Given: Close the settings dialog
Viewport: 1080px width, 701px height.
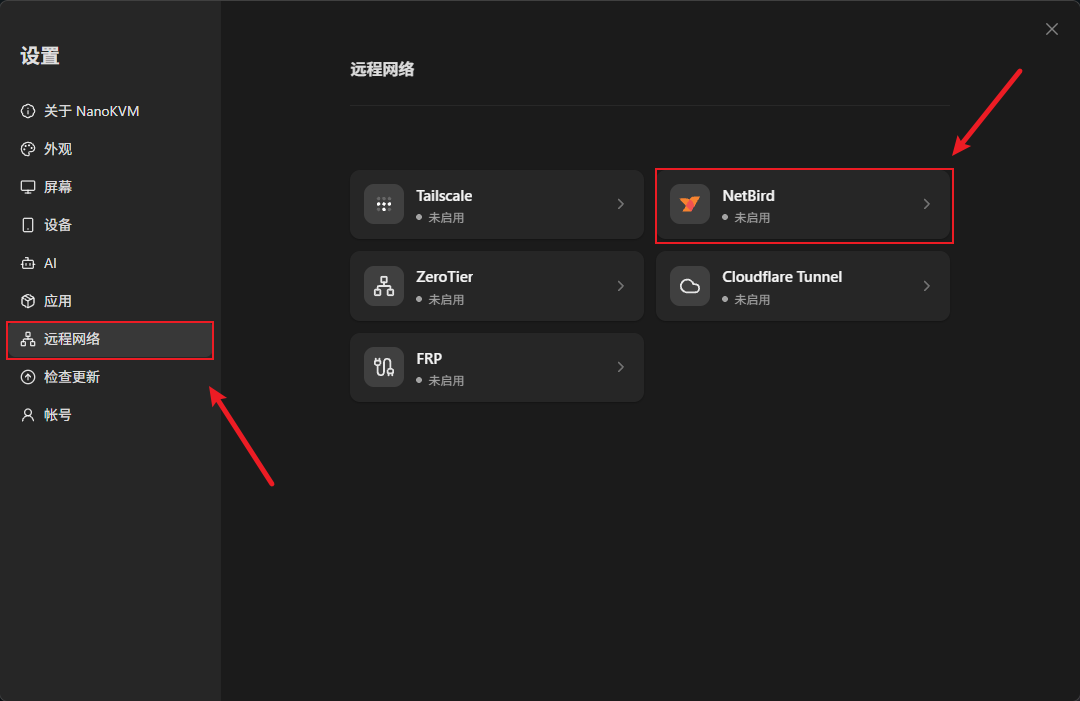Looking at the screenshot, I should 1052,29.
